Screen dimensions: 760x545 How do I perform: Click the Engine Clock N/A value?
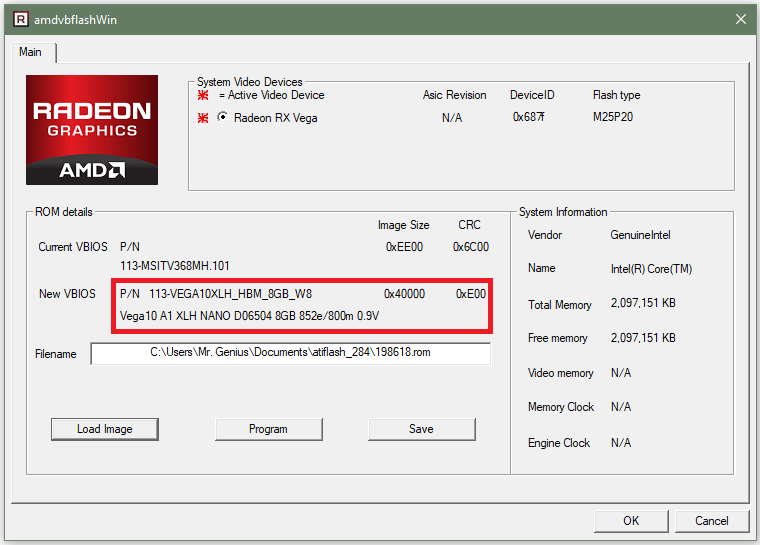coord(621,443)
